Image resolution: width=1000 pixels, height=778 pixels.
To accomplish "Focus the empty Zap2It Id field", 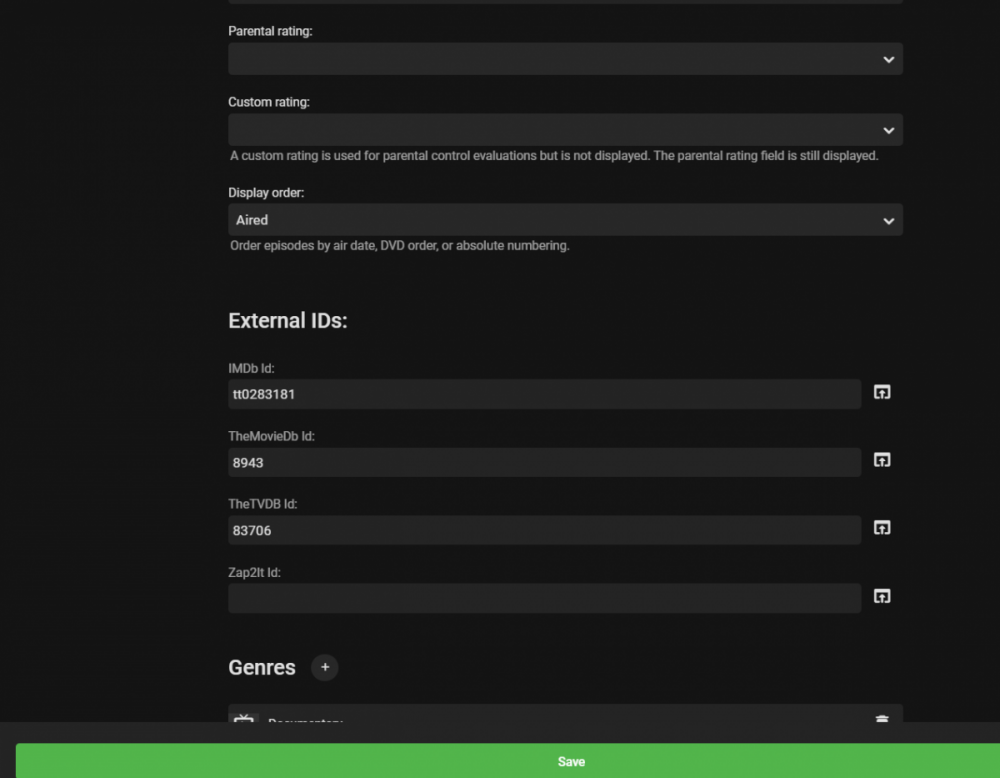I will click(x=544, y=598).
